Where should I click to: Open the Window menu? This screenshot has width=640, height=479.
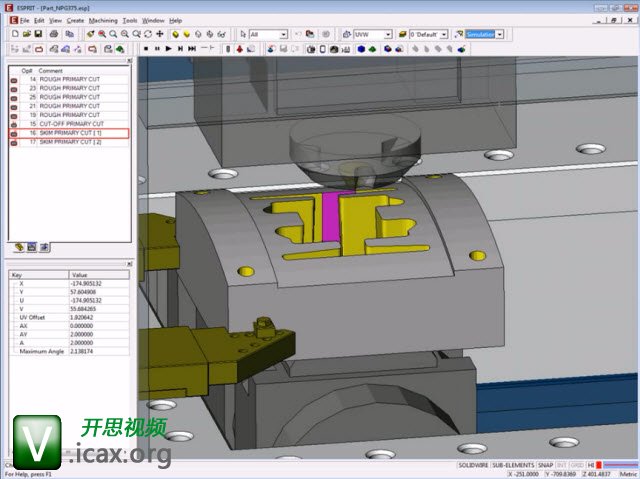pyautogui.click(x=153, y=20)
